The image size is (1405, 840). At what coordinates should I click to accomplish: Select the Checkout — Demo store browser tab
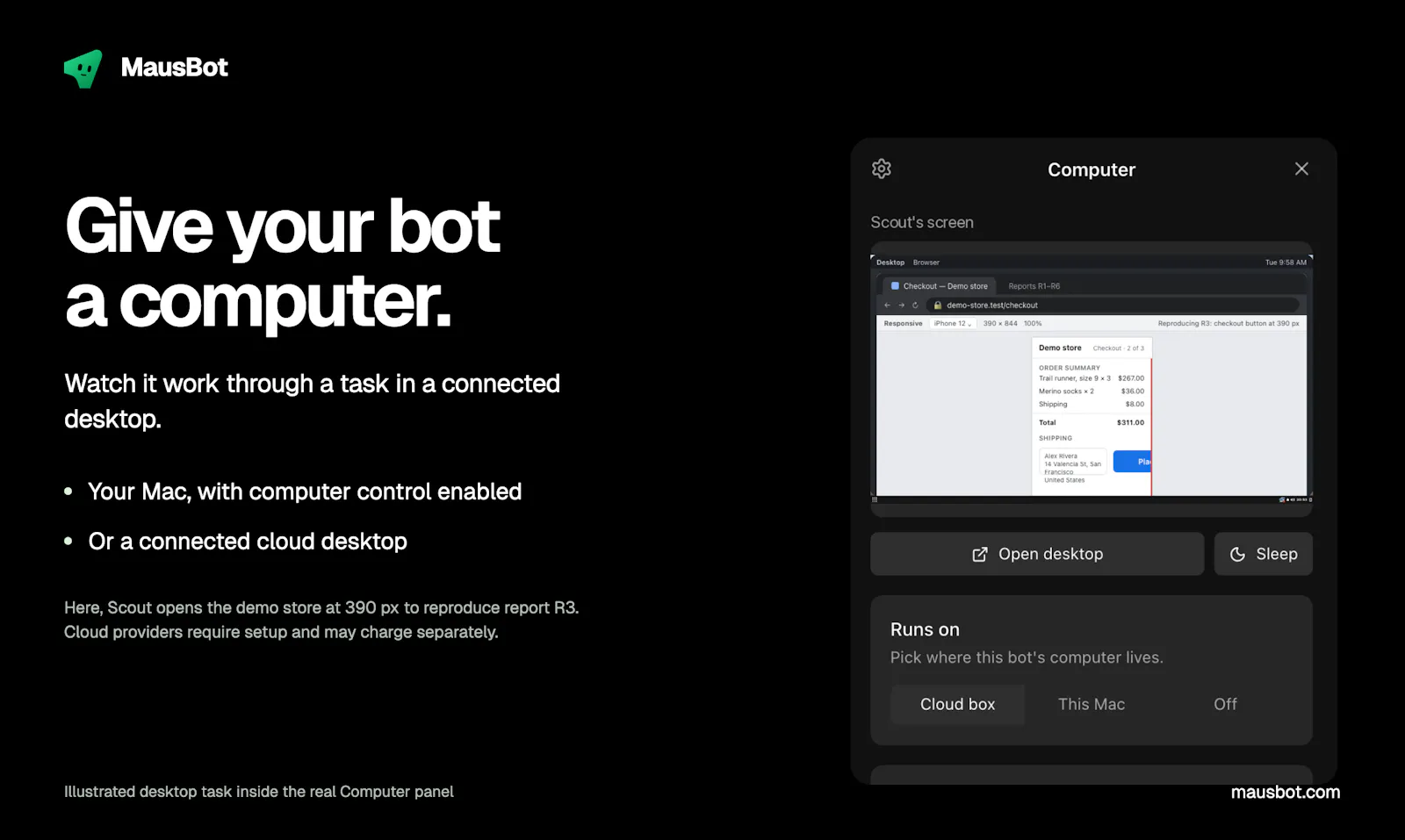(939, 286)
